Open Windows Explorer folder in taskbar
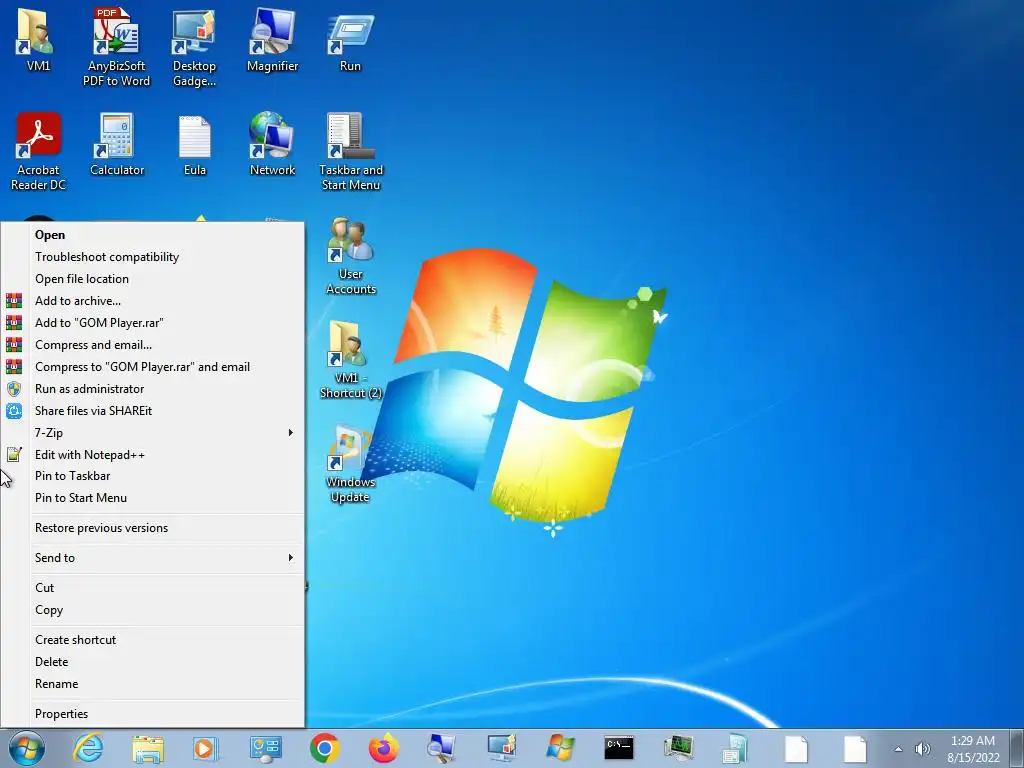This screenshot has width=1024, height=768. click(148, 748)
